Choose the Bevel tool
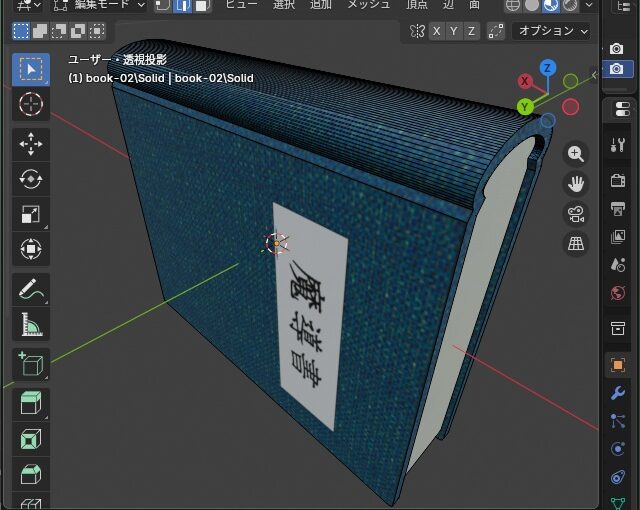 [31, 474]
